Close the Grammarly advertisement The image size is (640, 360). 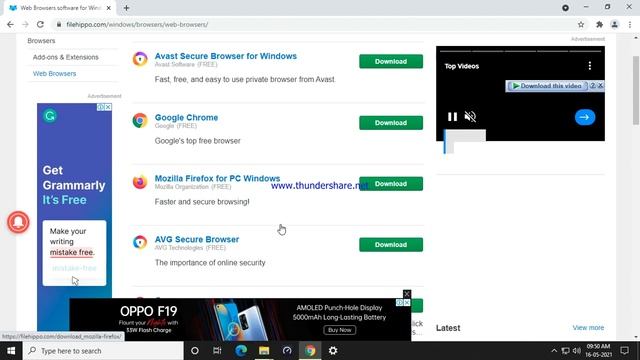click(x=108, y=107)
